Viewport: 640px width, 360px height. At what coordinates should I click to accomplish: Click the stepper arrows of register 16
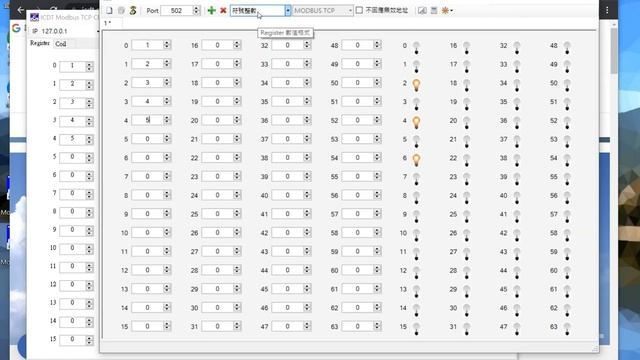pyautogui.click(x=237, y=45)
